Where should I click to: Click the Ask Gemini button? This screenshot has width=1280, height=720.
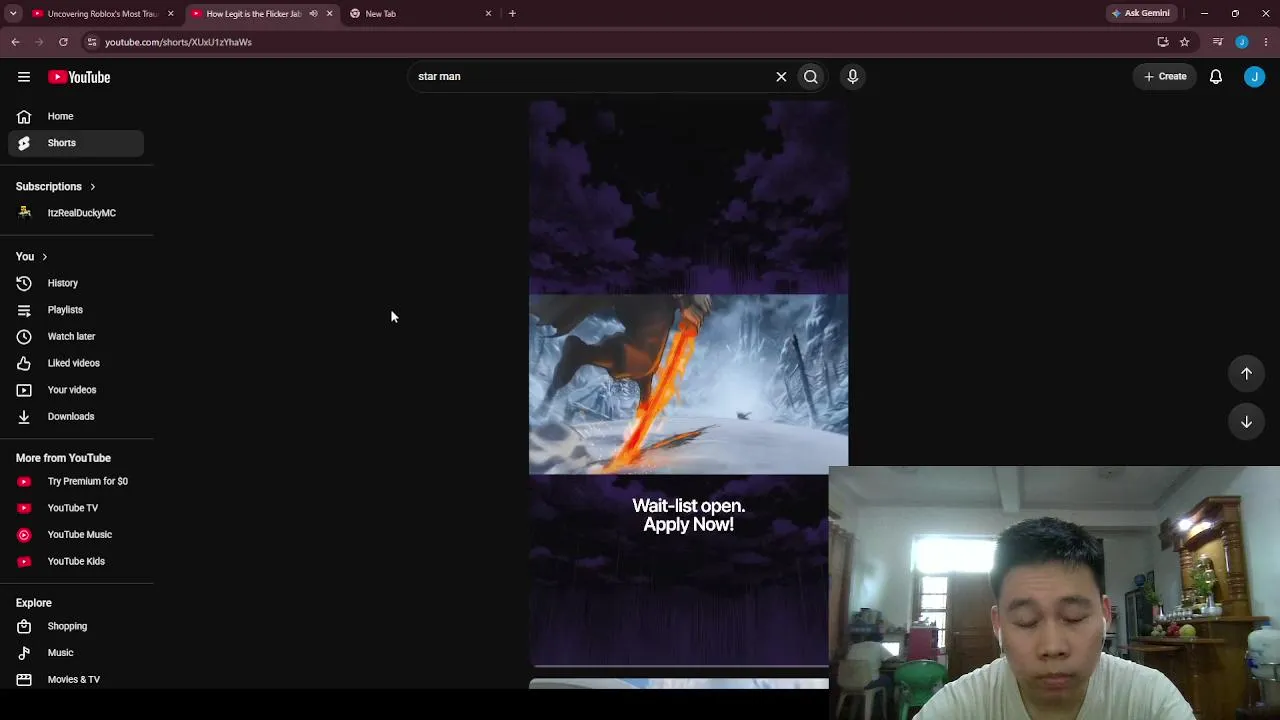(x=1141, y=14)
